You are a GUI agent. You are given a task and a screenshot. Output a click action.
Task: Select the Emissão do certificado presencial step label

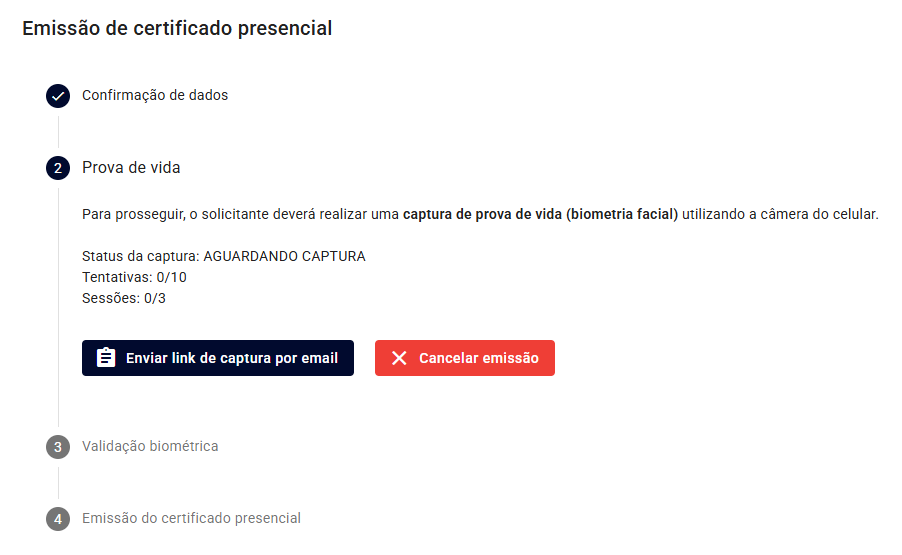(x=192, y=518)
